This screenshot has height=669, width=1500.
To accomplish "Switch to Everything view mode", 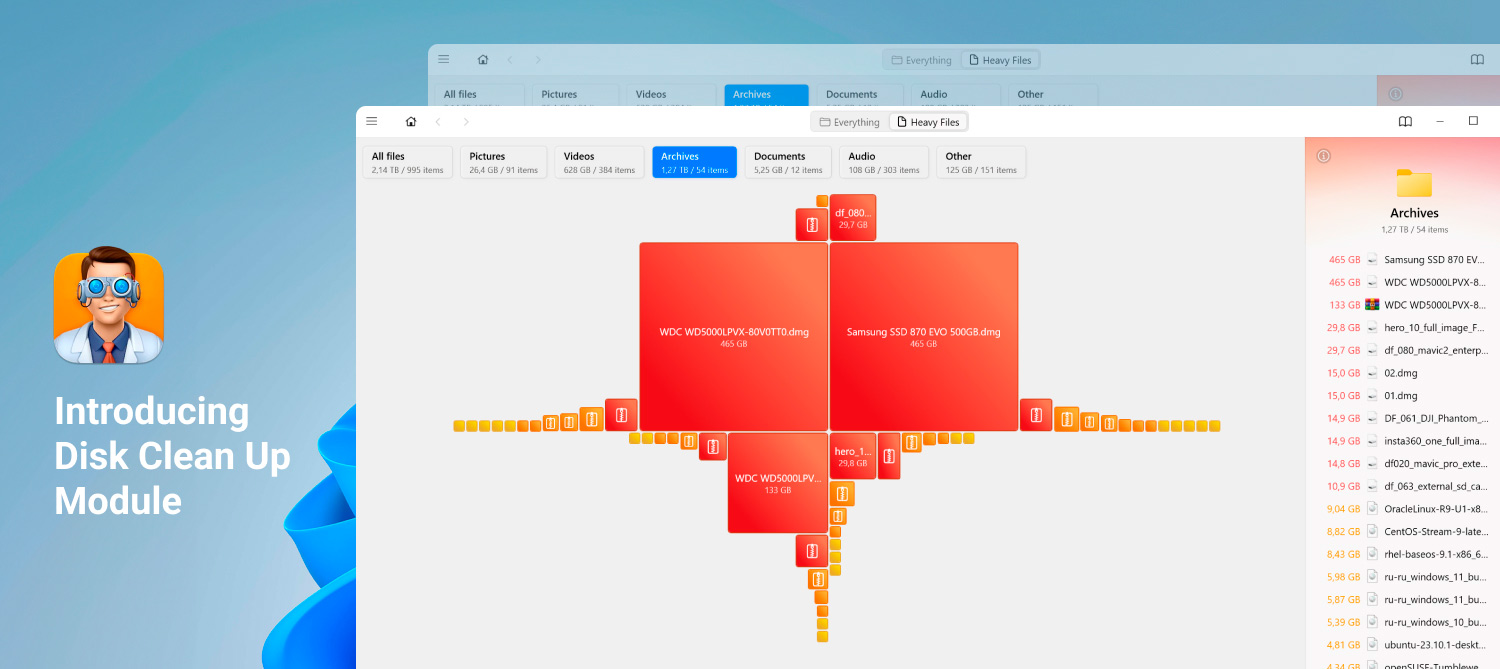I will click(x=849, y=122).
